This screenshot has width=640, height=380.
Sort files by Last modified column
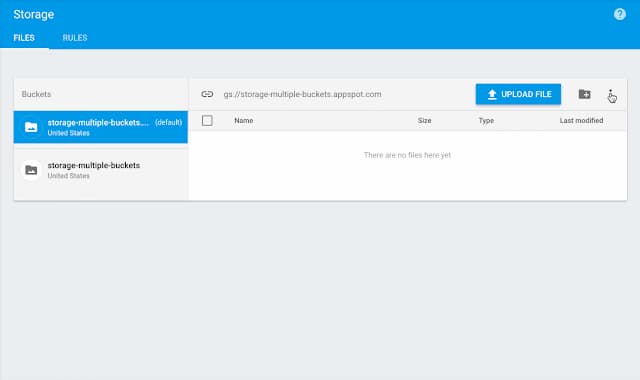pyautogui.click(x=581, y=120)
